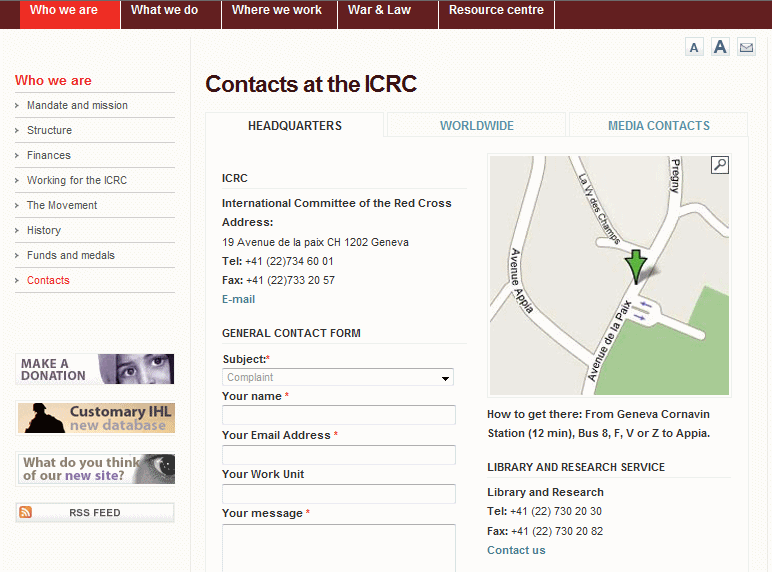Click the Avenue Appia map label

click(521, 281)
